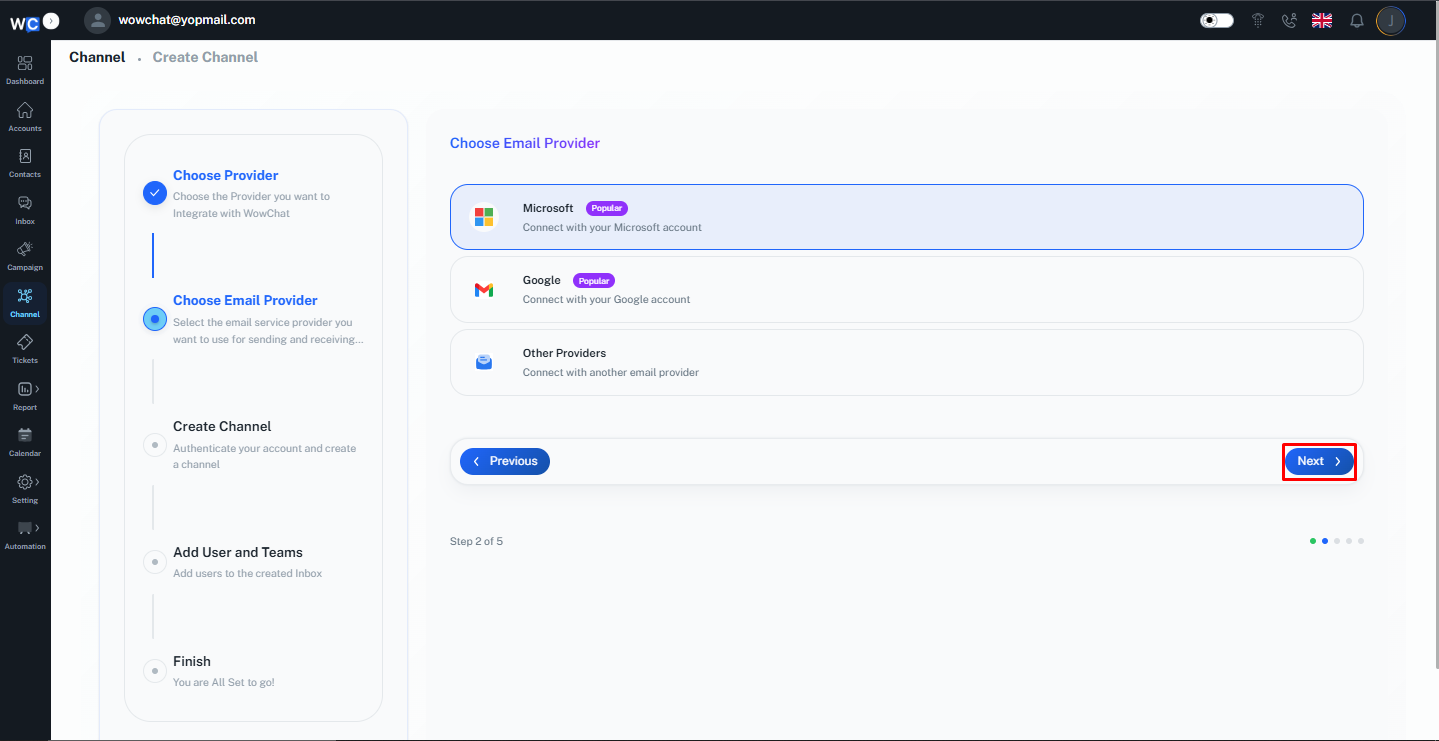Select the Google provider option
1439x741 pixels.
click(907, 290)
